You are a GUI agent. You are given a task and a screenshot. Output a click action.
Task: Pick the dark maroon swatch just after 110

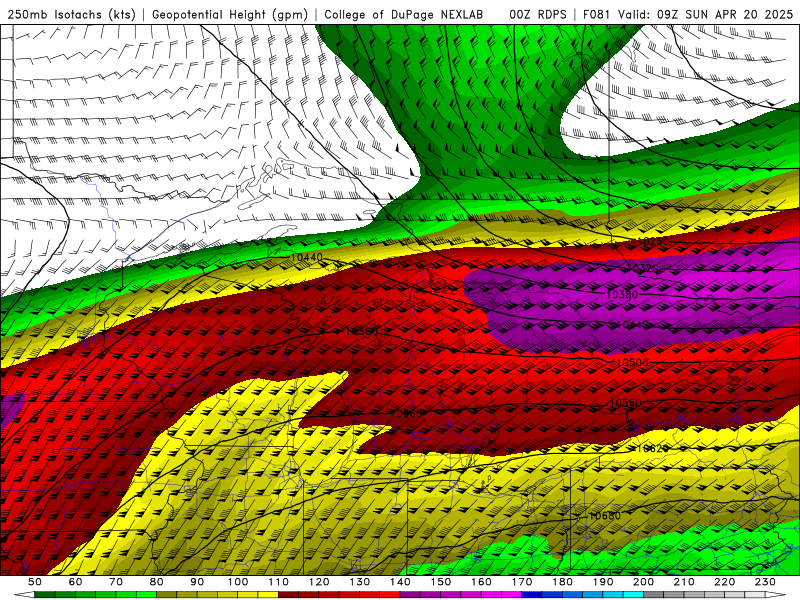pyautogui.click(x=289, y=595)
